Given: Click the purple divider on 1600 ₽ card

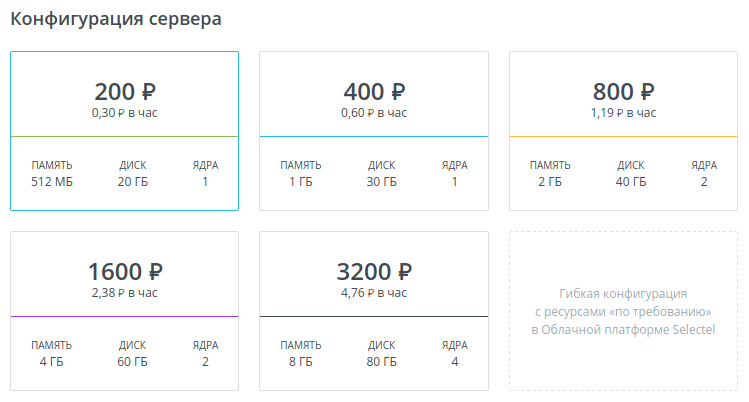Looking at the screenshot, I should point(124,316).
